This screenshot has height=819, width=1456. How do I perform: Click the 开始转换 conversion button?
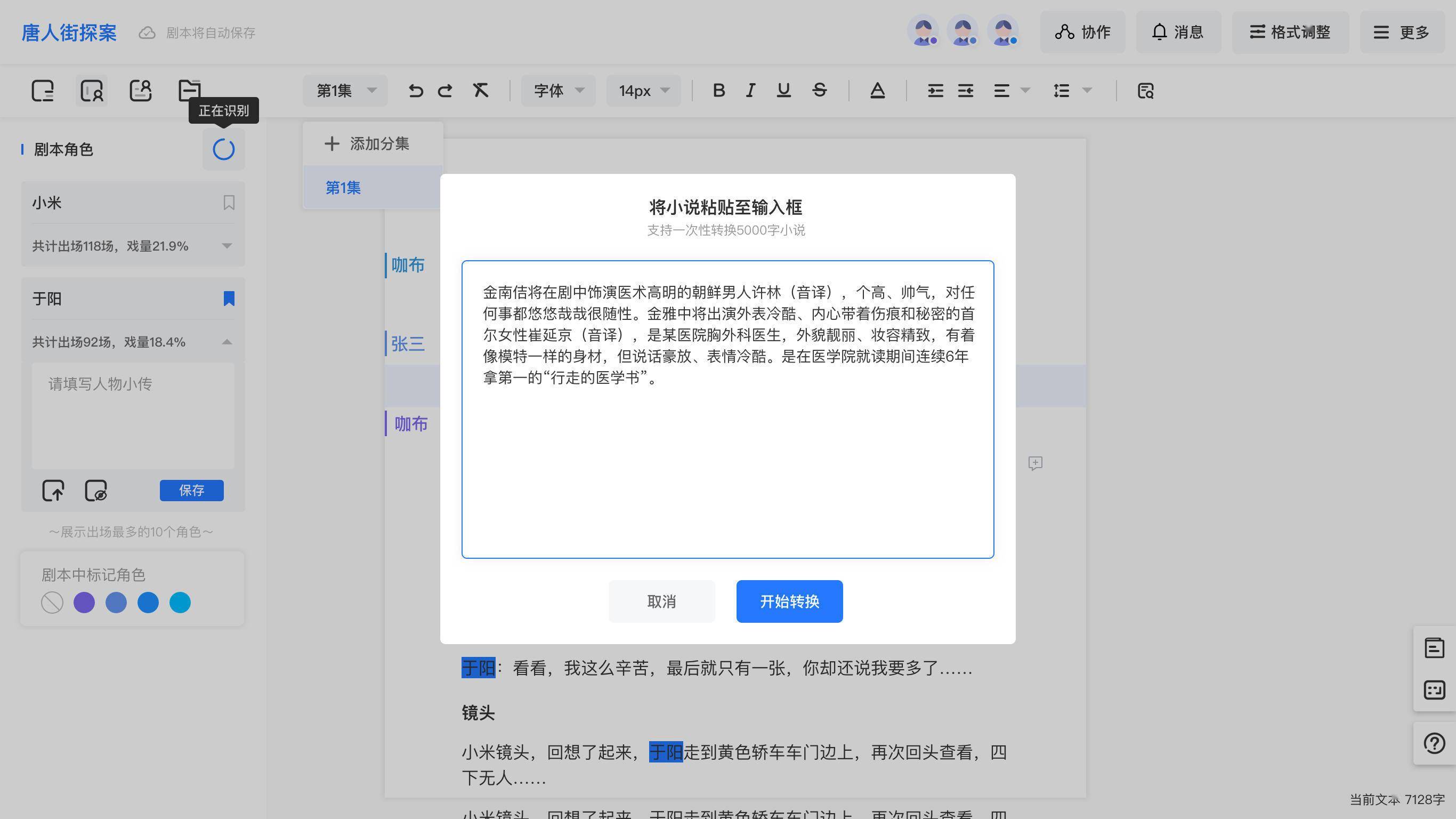[x=789, y=601]
